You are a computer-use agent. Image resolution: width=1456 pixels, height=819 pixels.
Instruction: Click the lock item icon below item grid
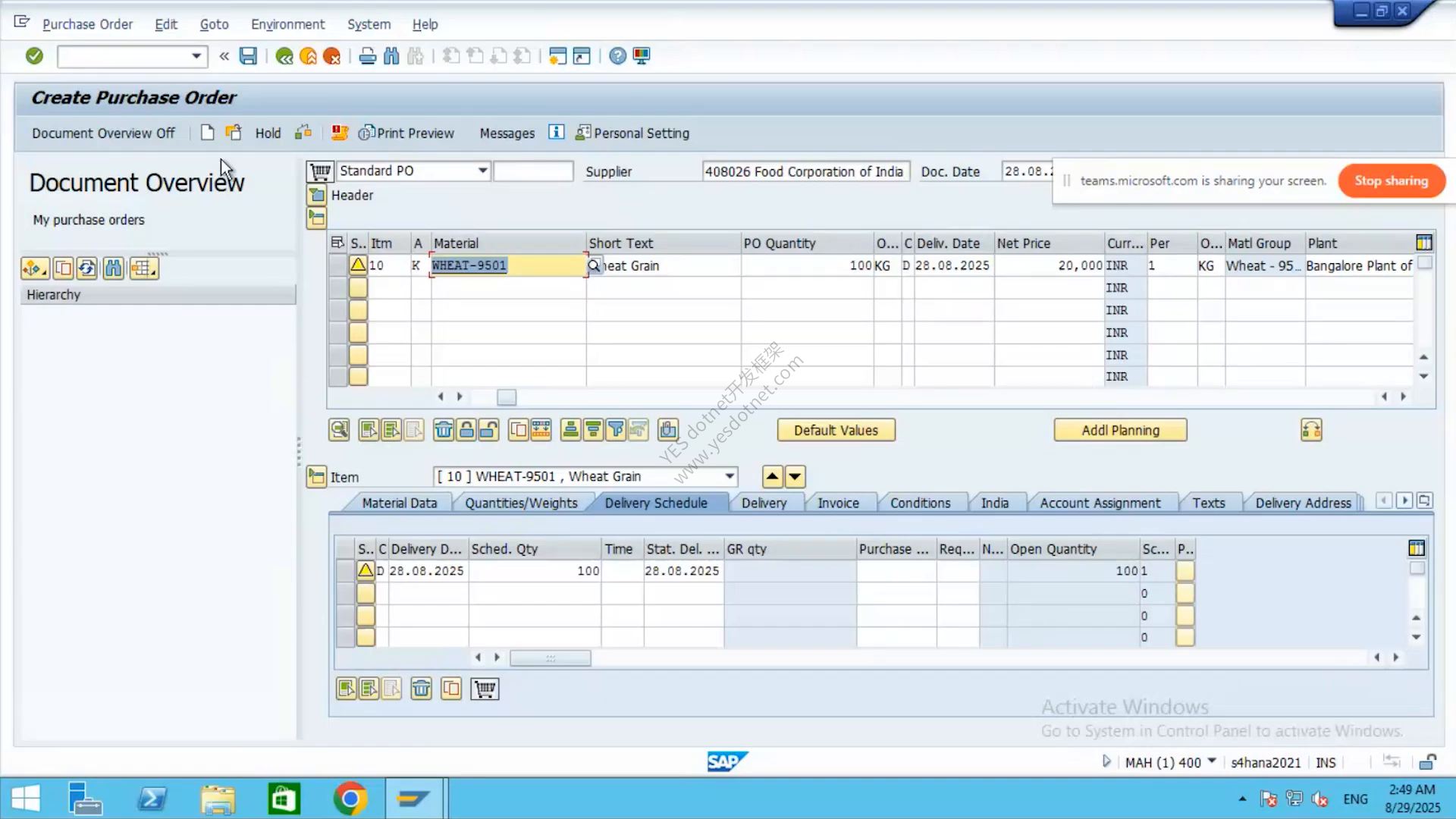click(x=466, y=430)
